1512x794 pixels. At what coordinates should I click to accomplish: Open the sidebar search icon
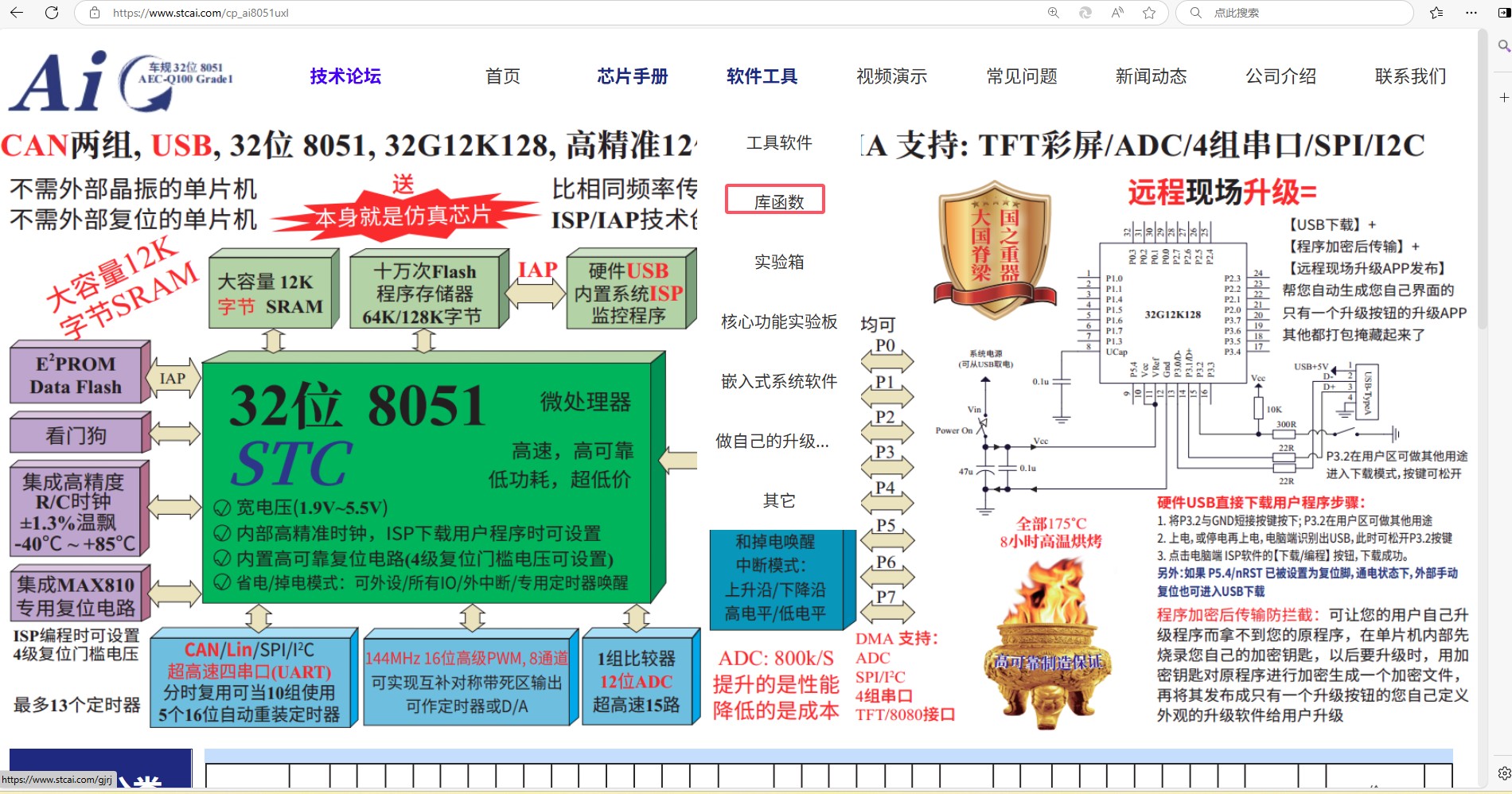point(1504,46)
